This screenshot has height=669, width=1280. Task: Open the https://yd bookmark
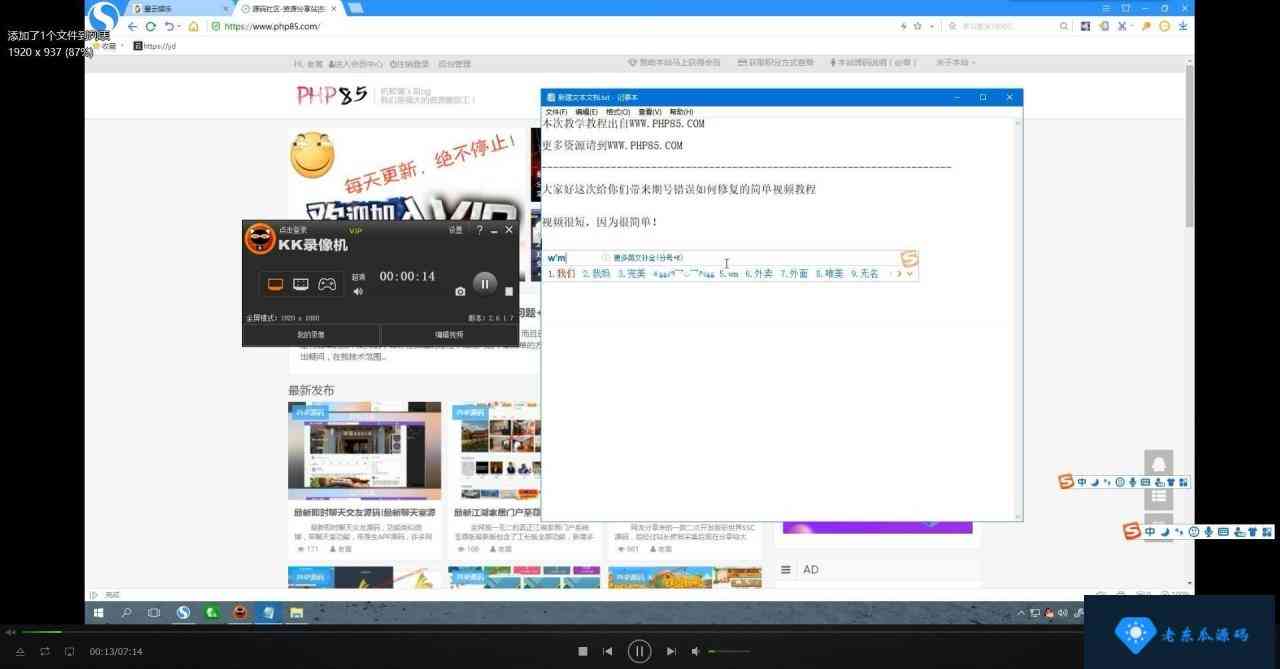[x=154, y=45]
